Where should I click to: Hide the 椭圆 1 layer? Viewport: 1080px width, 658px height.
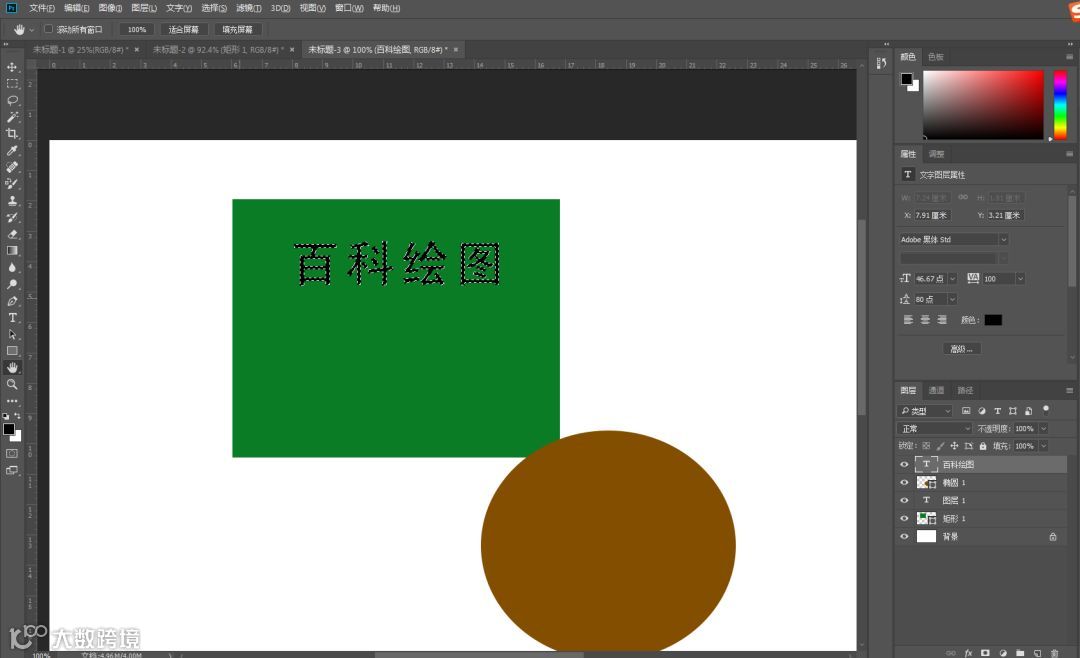point(904,482)
